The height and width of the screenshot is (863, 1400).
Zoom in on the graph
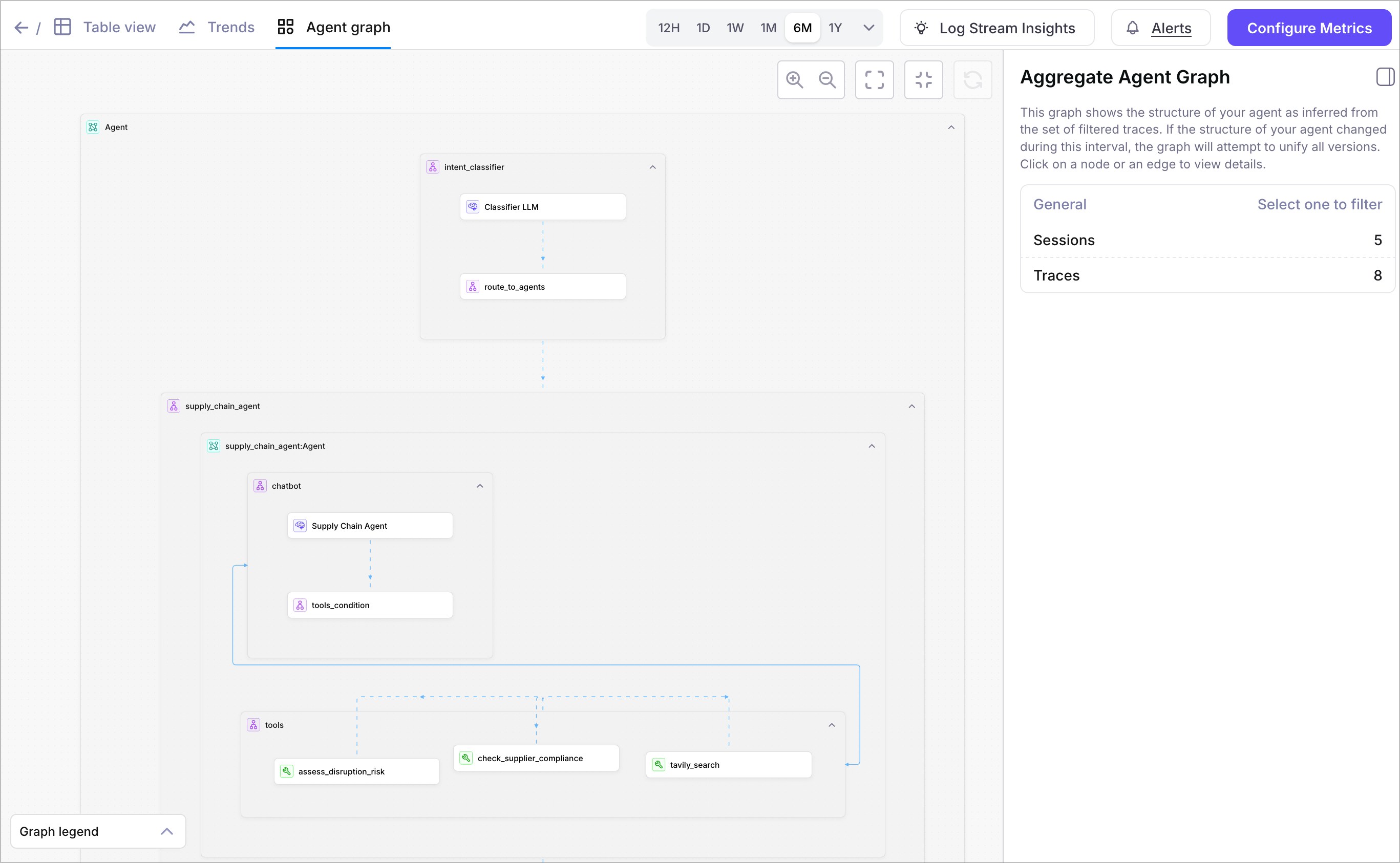point(795,80)
